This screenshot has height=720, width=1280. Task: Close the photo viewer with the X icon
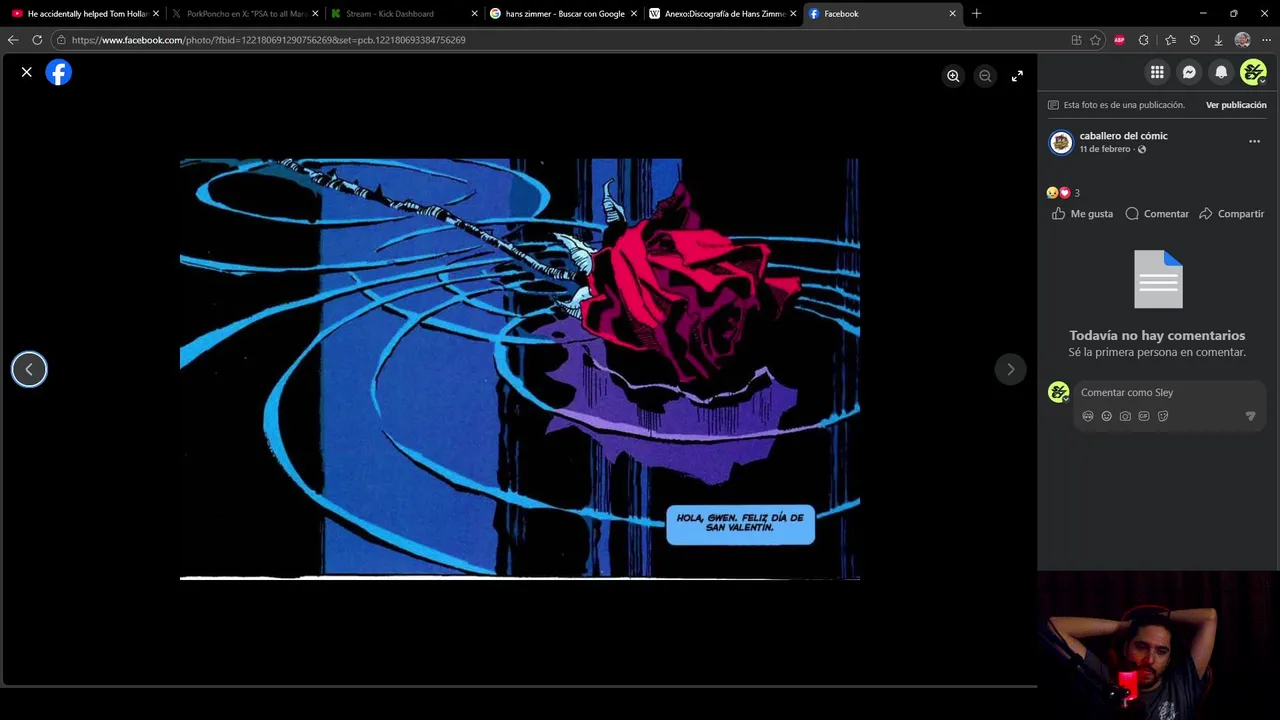[27, 72]
